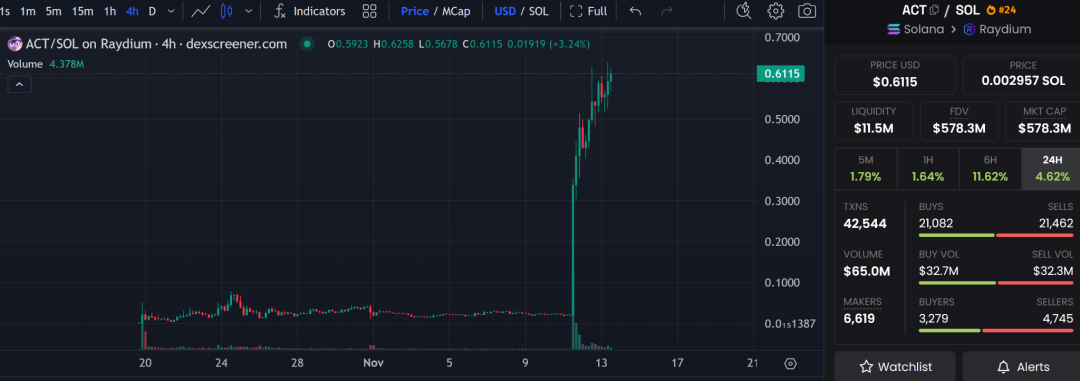Screen dimensions: 1080x381
Task: Open chart settings gear
Action: pyautogui.click(x=776, y=11)
